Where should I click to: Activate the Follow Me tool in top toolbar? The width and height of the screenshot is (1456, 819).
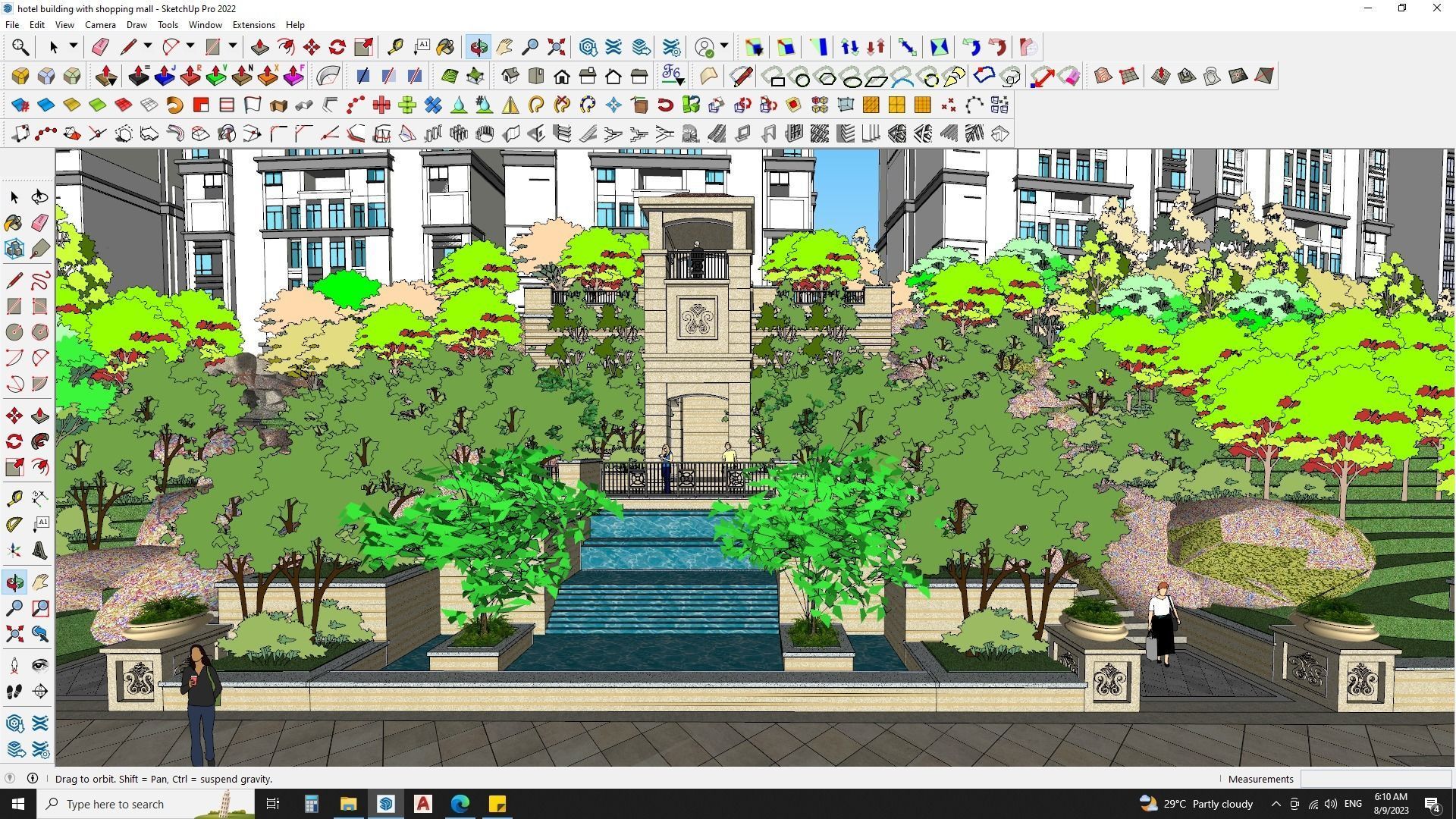pos(285,47)
